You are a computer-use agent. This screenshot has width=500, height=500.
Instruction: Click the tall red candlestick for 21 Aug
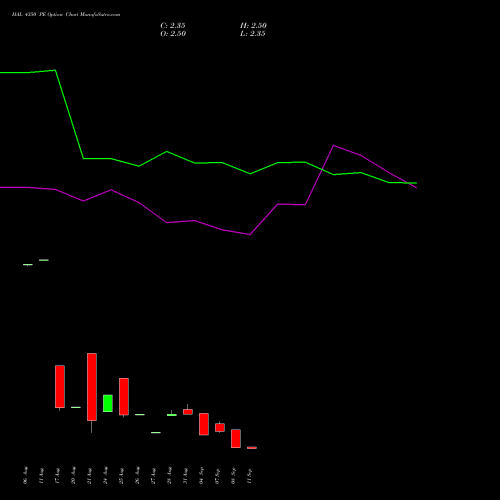tap(92, 387)
